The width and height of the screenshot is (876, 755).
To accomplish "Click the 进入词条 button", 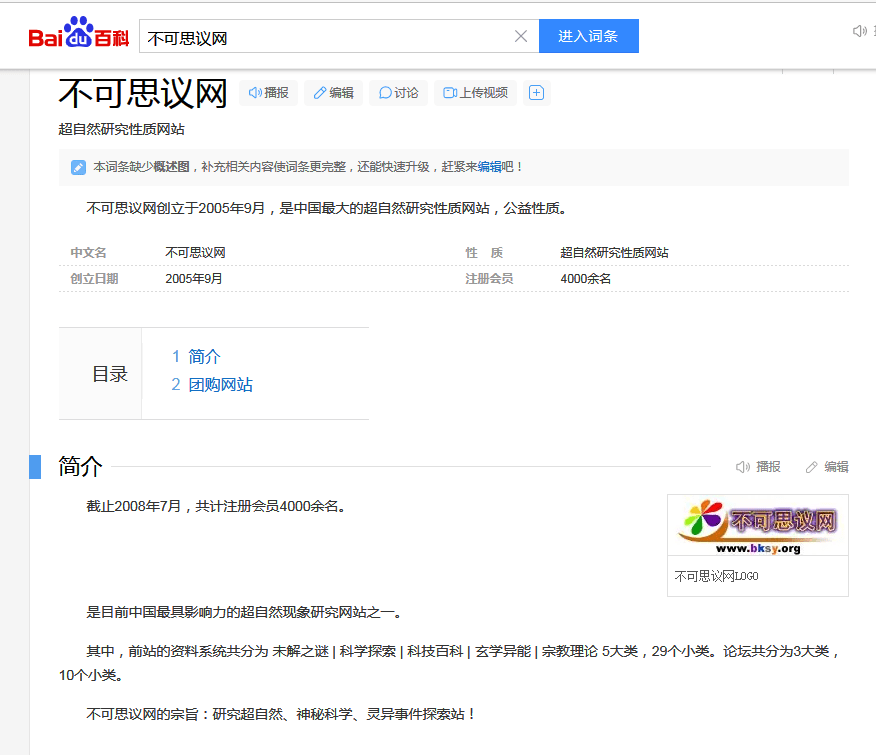I will tap(588, 36).
